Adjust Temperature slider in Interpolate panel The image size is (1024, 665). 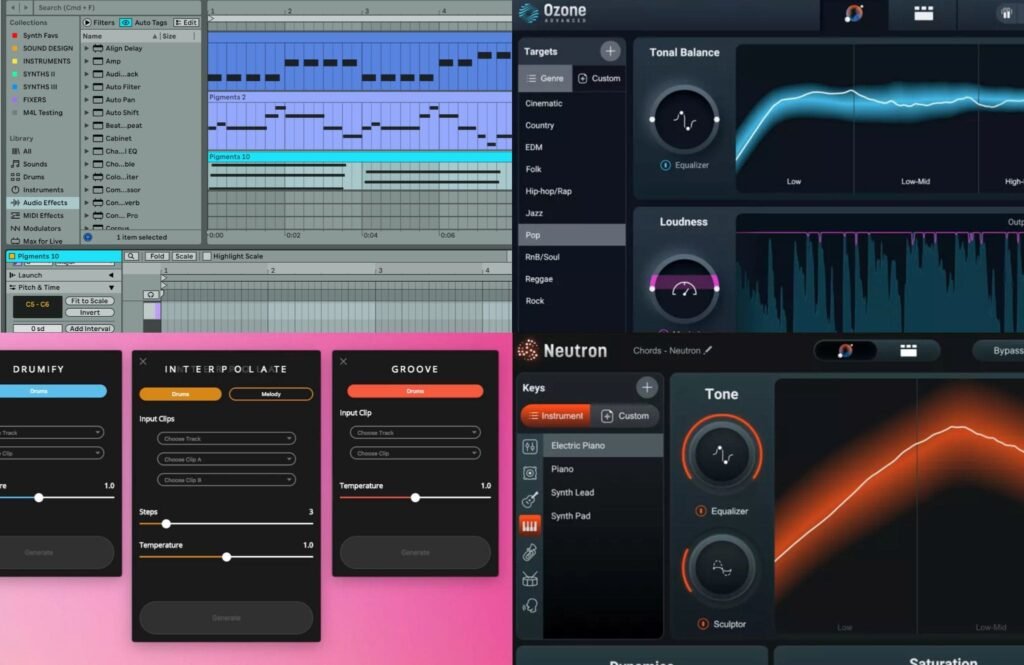[x=226, y=557]
